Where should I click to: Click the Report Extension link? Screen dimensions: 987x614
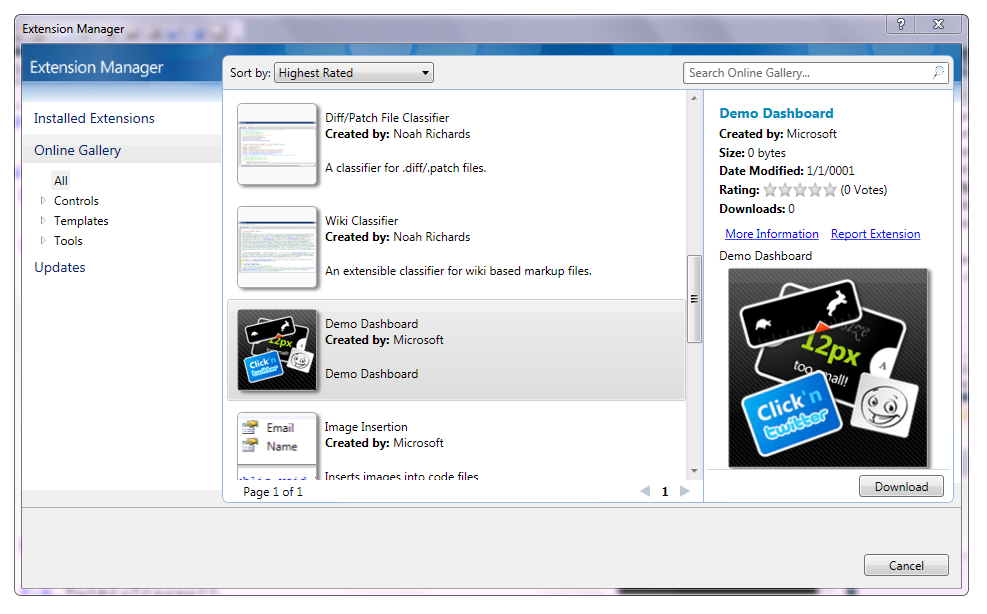click(x=875, y=234)
